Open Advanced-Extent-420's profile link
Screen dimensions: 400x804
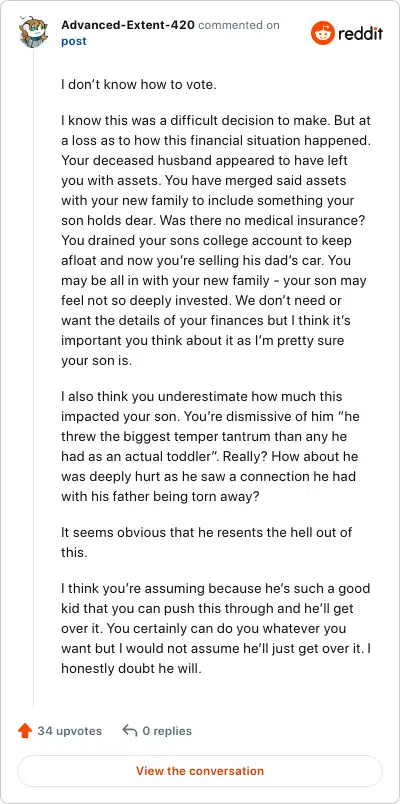(128, 25)
